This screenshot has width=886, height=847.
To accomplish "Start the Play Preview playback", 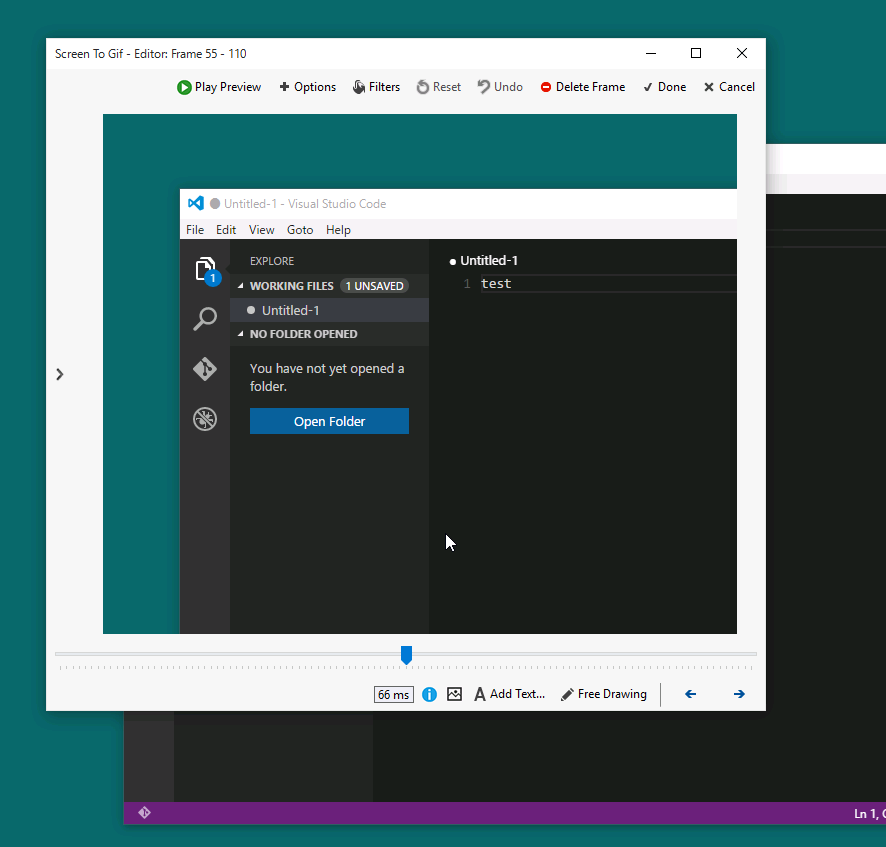I will 219,87.
